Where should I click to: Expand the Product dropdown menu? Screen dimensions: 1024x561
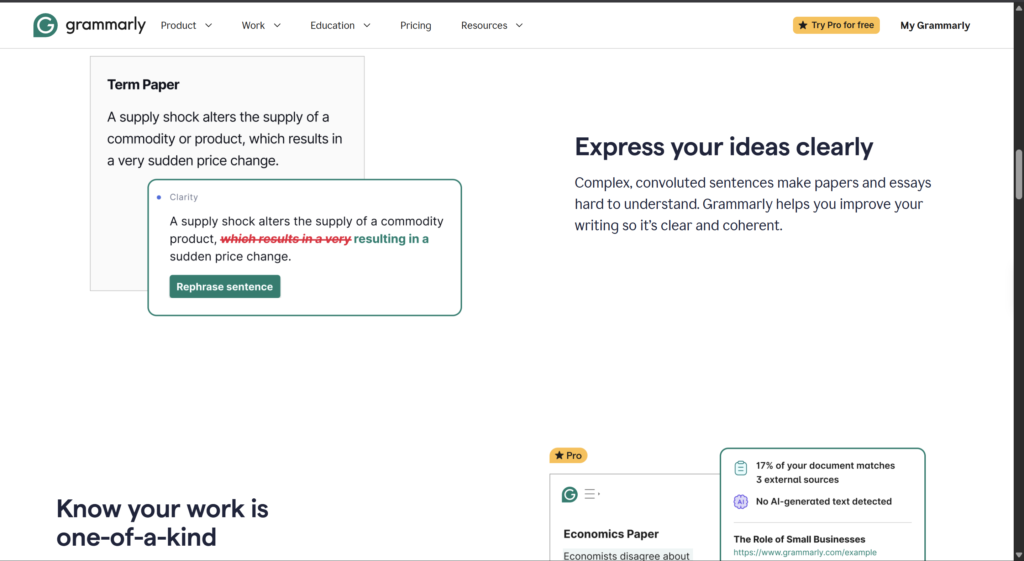(x=186, y=25)
